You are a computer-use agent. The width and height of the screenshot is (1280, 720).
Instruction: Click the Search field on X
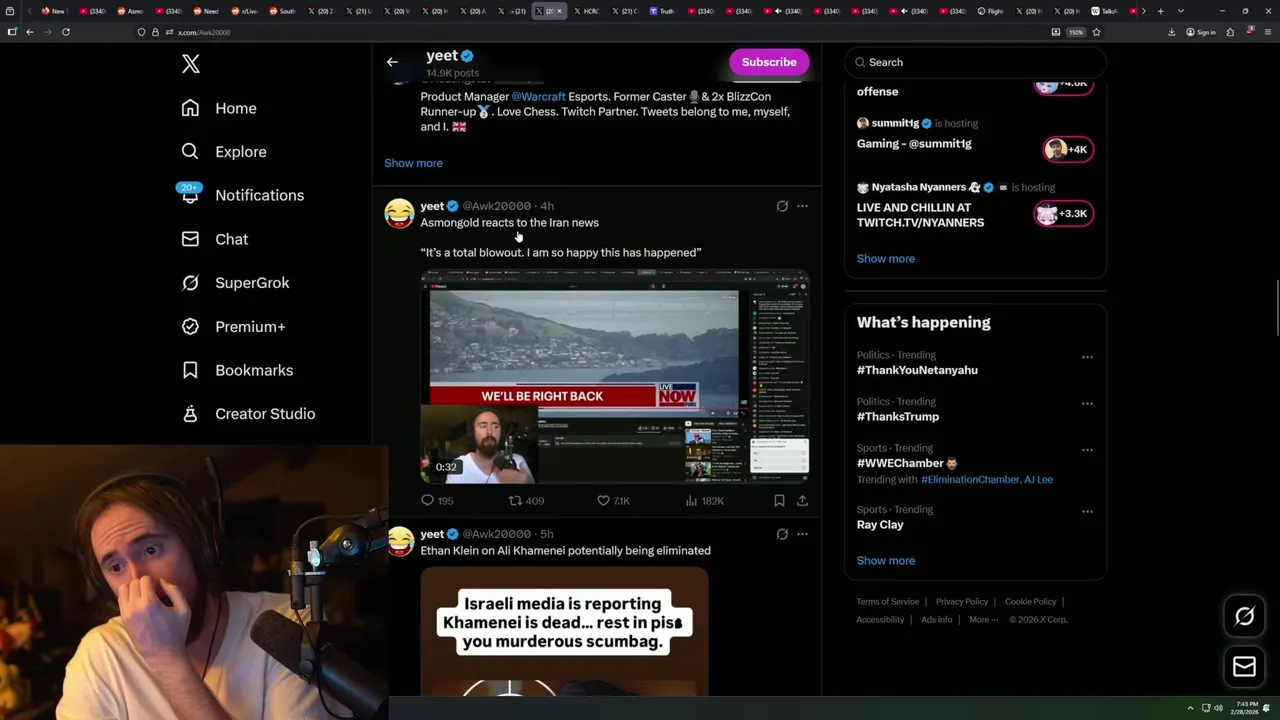975,62
